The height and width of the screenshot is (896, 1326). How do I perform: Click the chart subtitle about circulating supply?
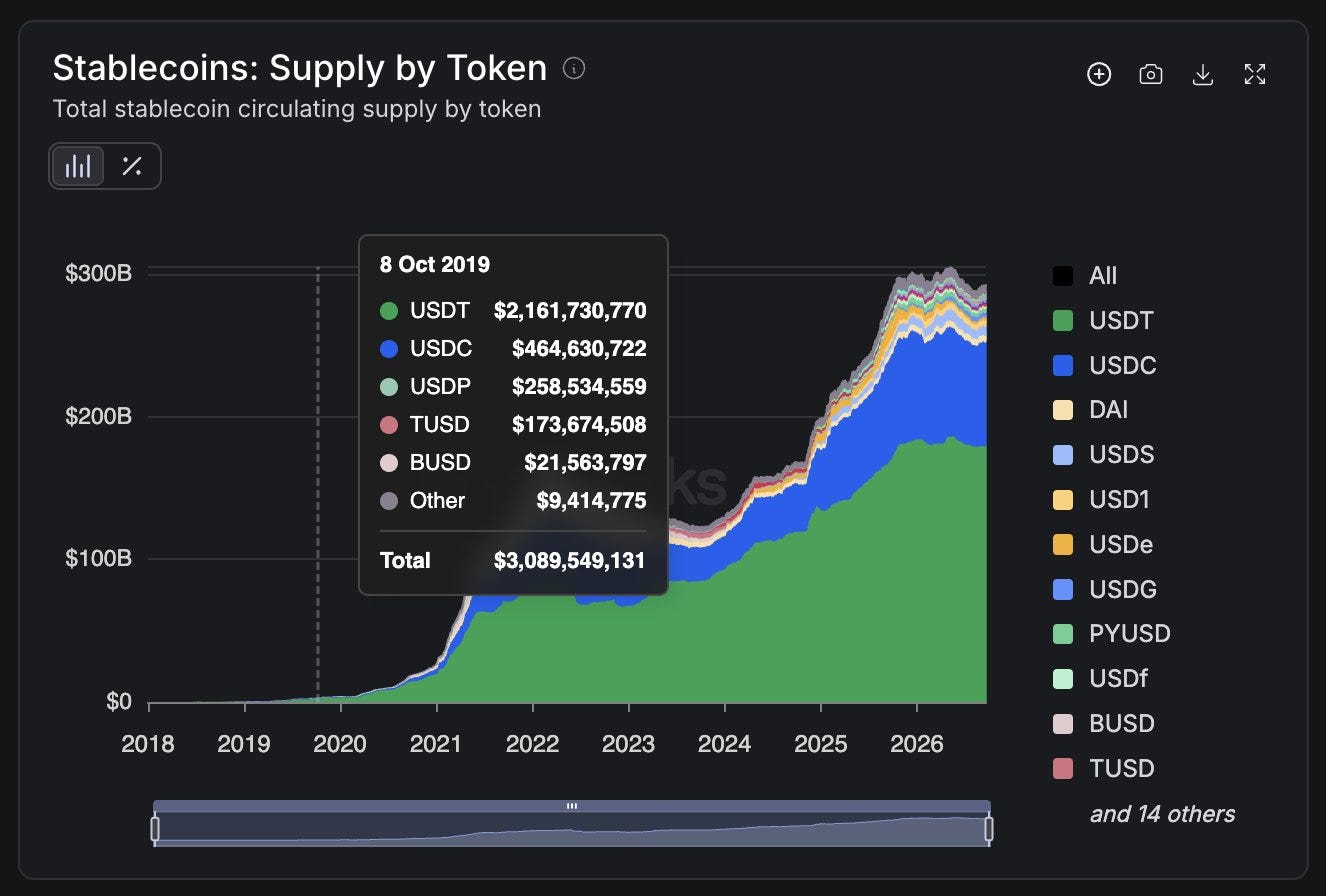click(297, 109)
